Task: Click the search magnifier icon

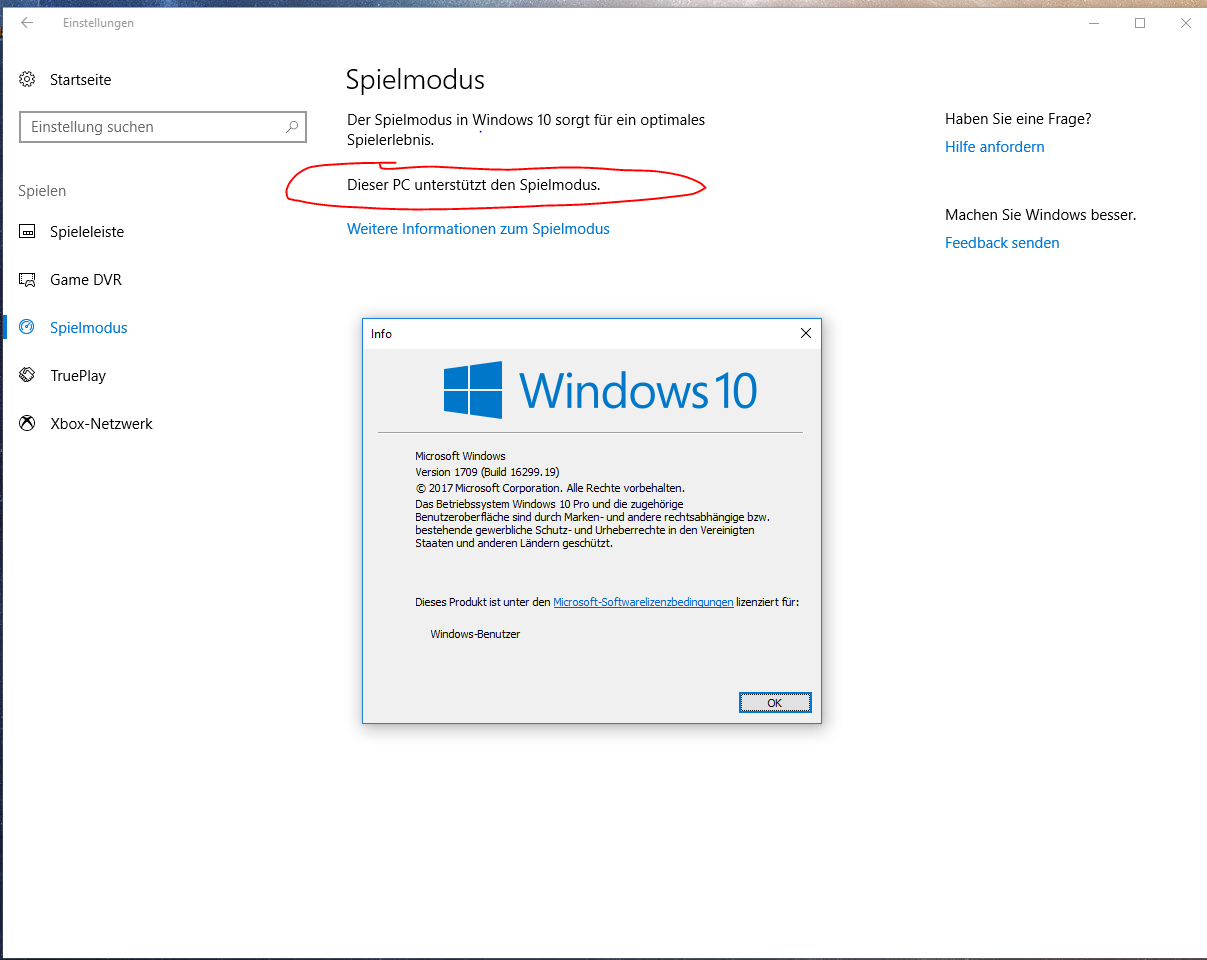Action: (292, 127)
